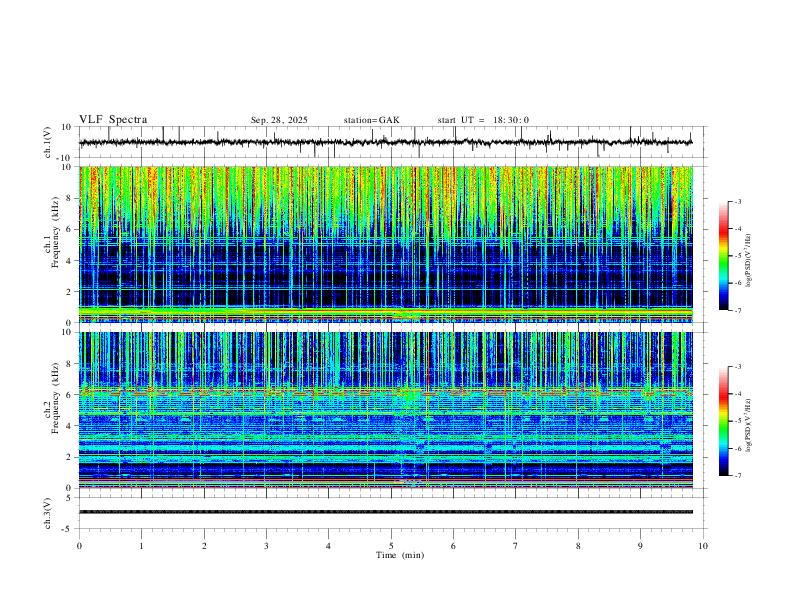Click time axis tick label "7"
The height and width of the screenshot is (612, 792).
coord(516,546)
